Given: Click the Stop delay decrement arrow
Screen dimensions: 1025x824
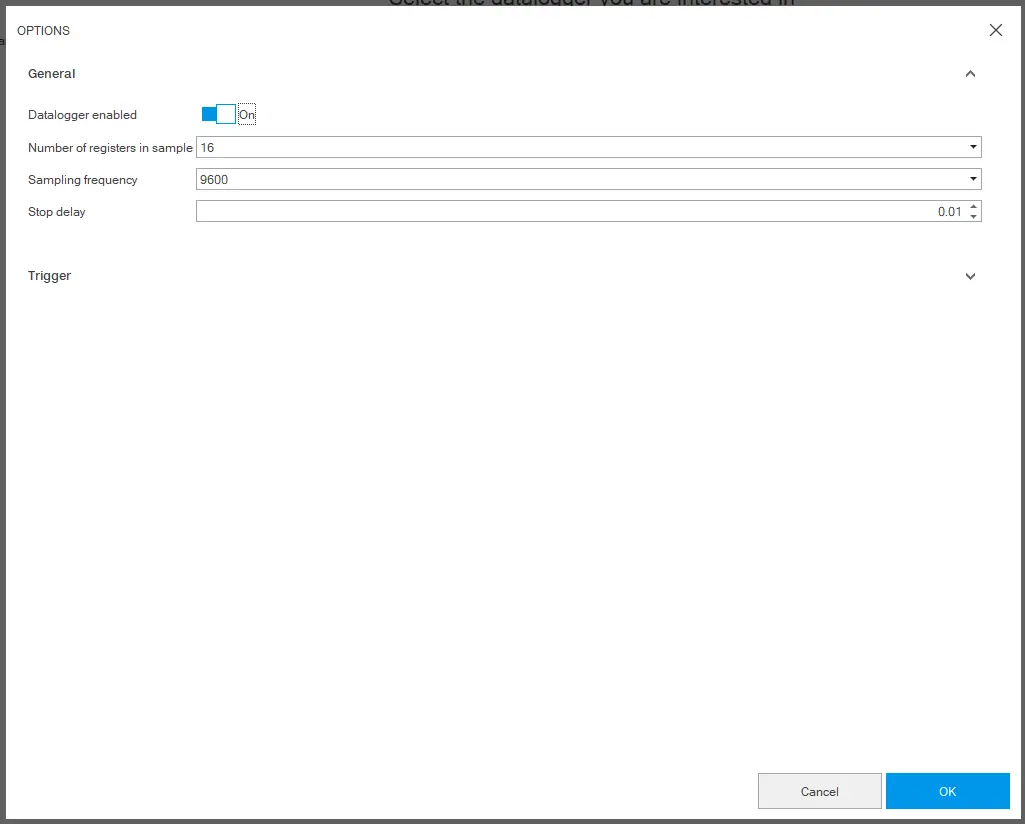Looking at the screenshot, I should coord(974,215).
